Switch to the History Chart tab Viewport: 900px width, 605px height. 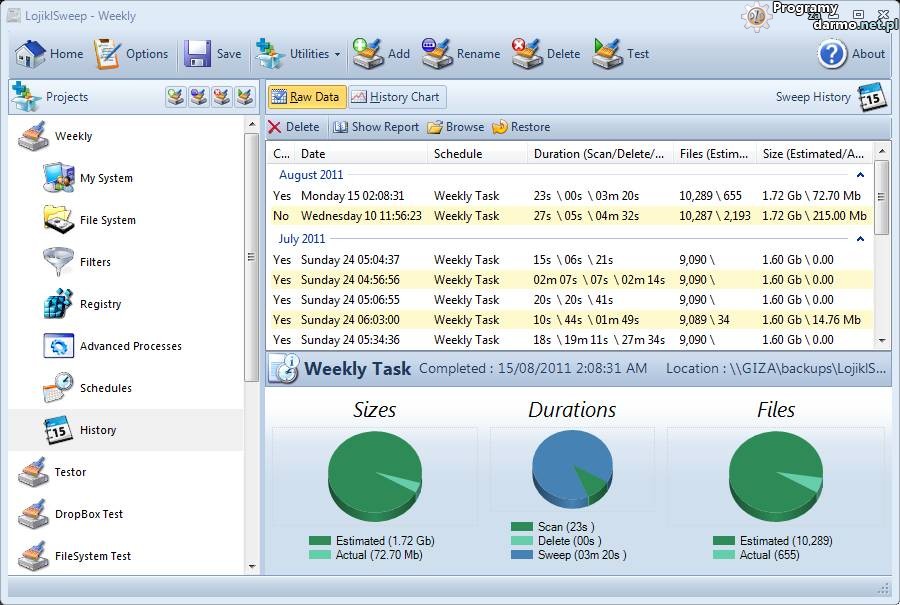coord(395,97)
